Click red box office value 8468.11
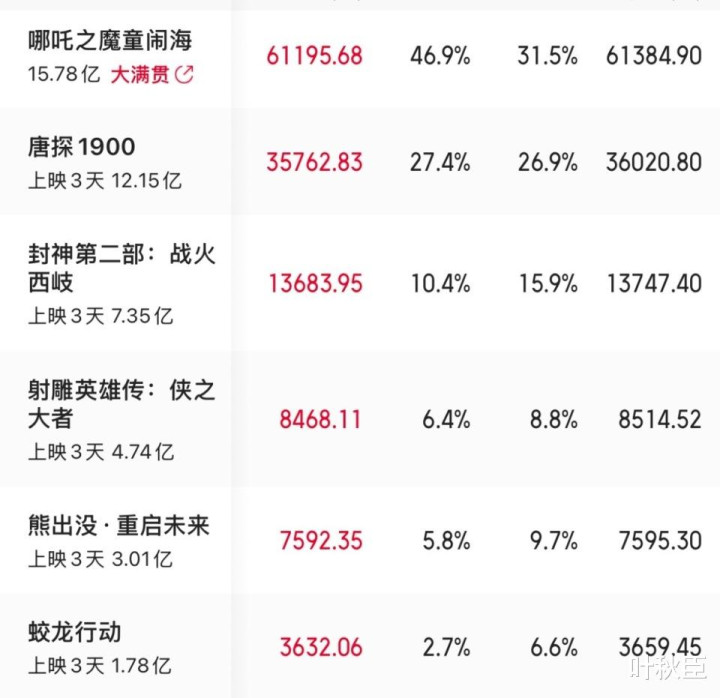The height and width of the screenshot is (698, 720). 321,420
